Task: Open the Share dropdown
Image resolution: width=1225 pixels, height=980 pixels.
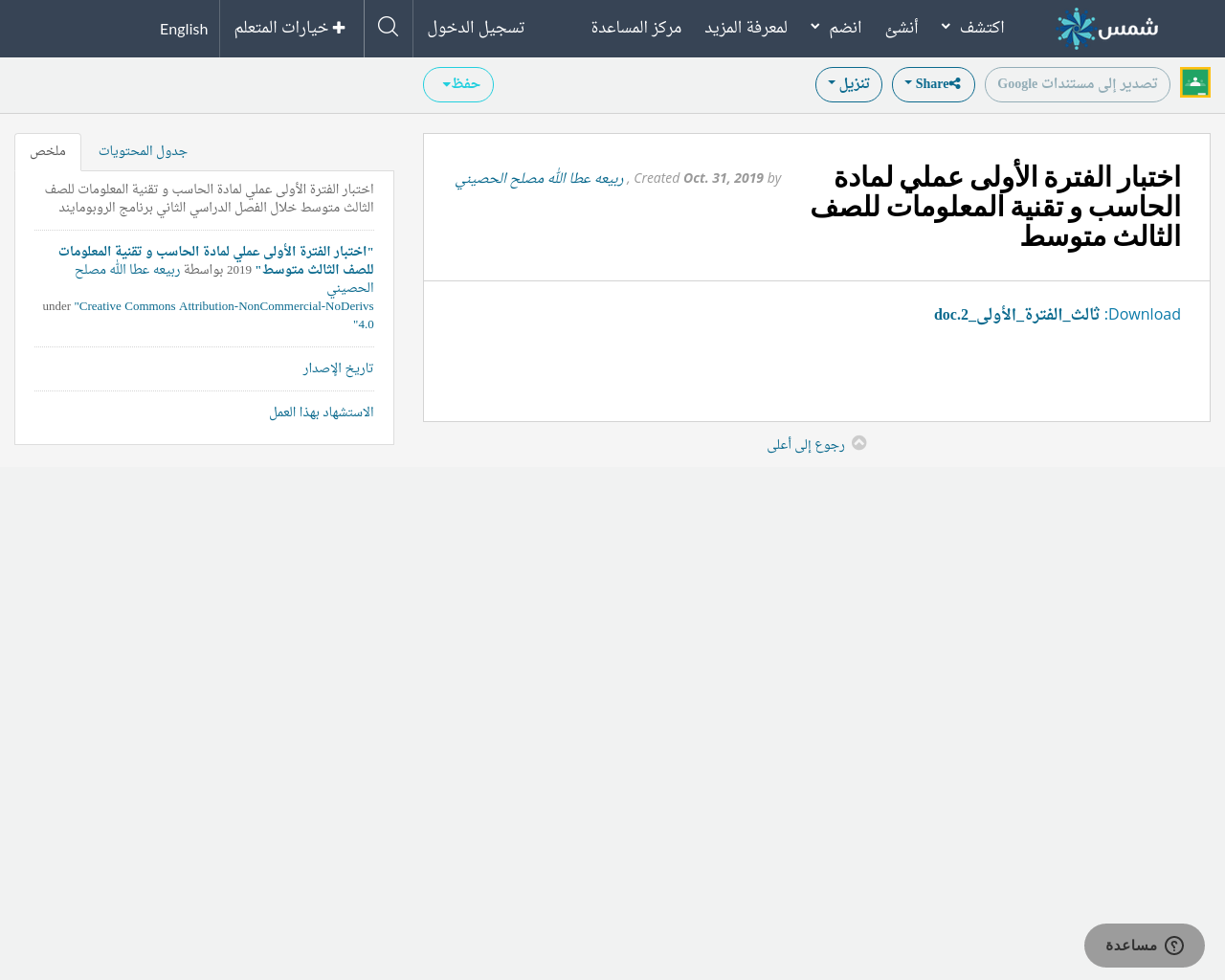Action: [933, 84]
